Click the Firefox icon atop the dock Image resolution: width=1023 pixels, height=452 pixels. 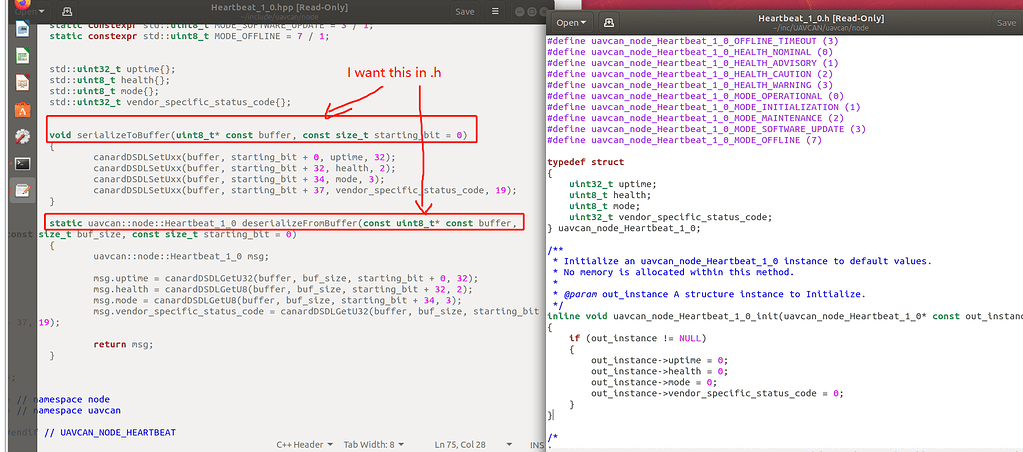22,3
